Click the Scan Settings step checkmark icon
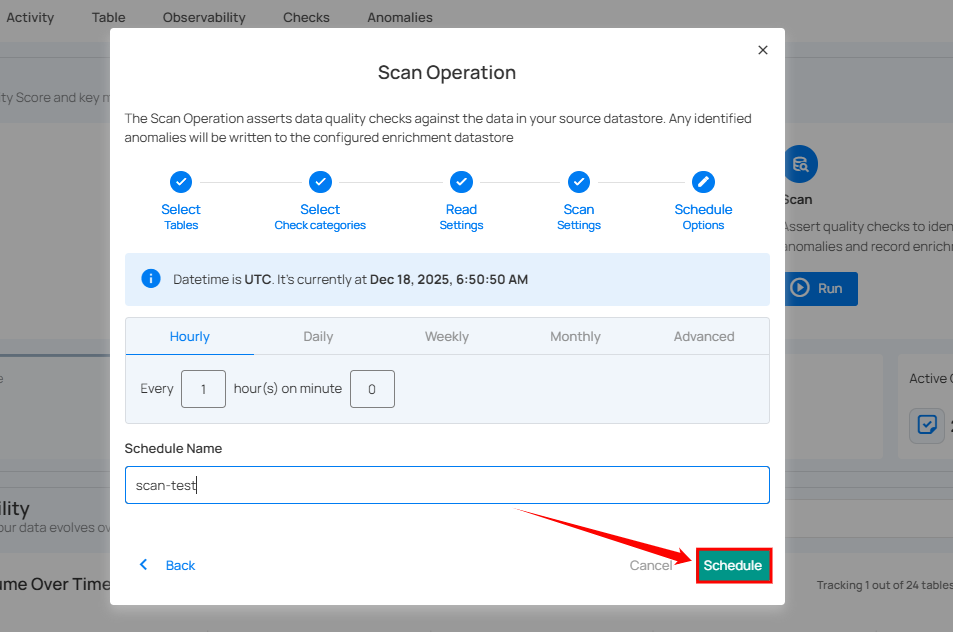The image size is (953, 632). [x=579, y=182]
